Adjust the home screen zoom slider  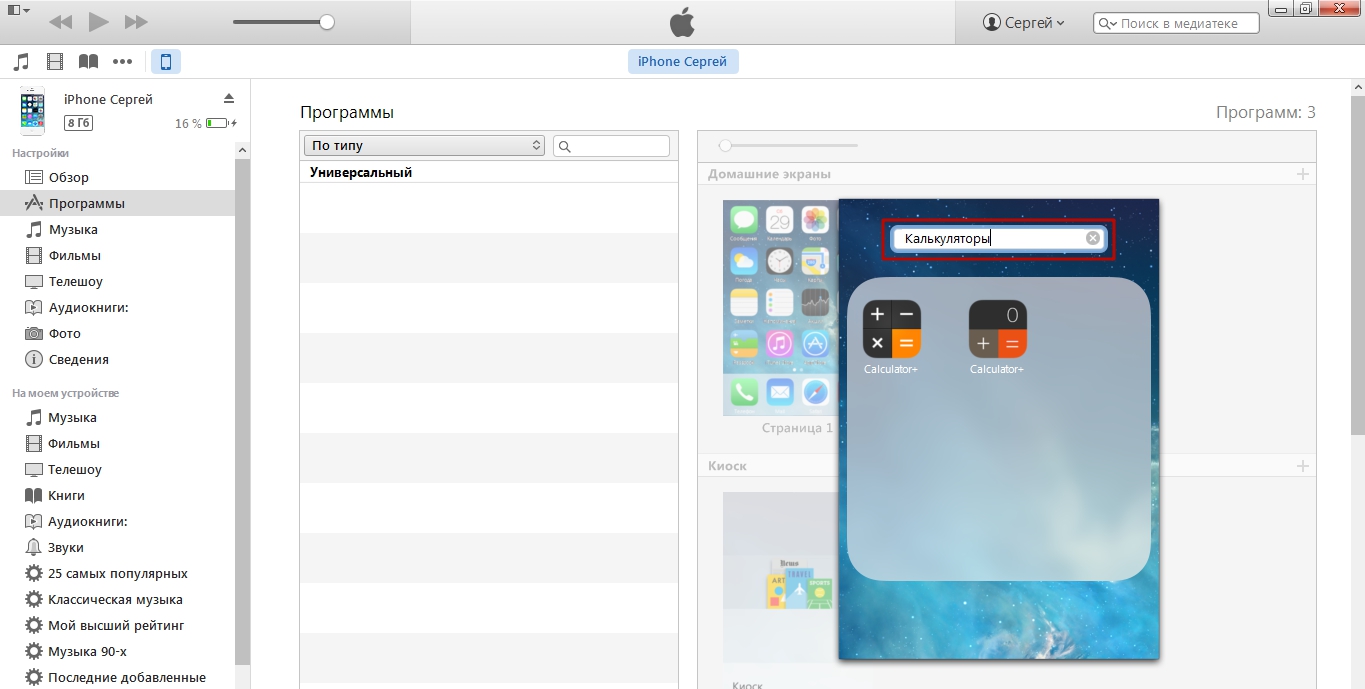tap(726, 145)
